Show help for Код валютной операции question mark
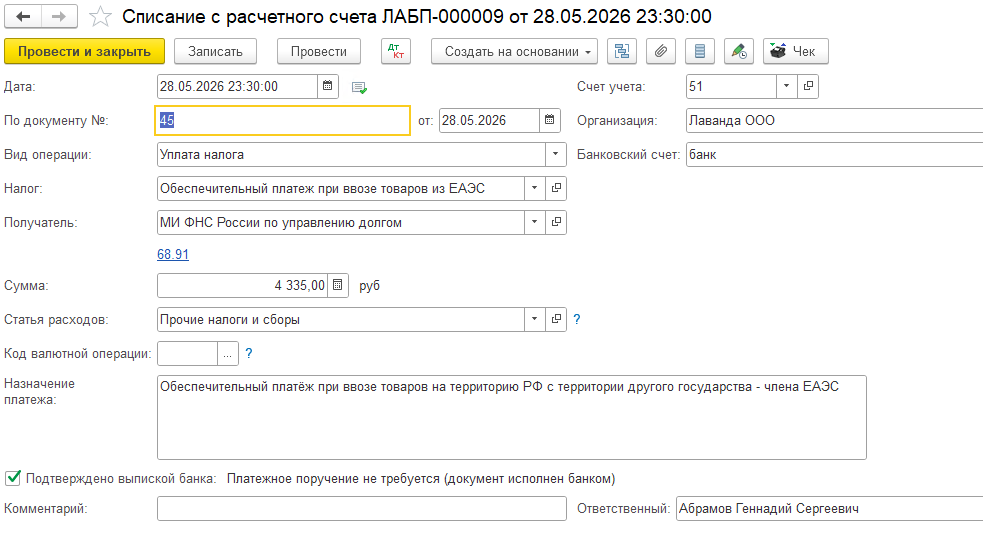The width and height of the screenshot is (983, 556). click(249, 354)
